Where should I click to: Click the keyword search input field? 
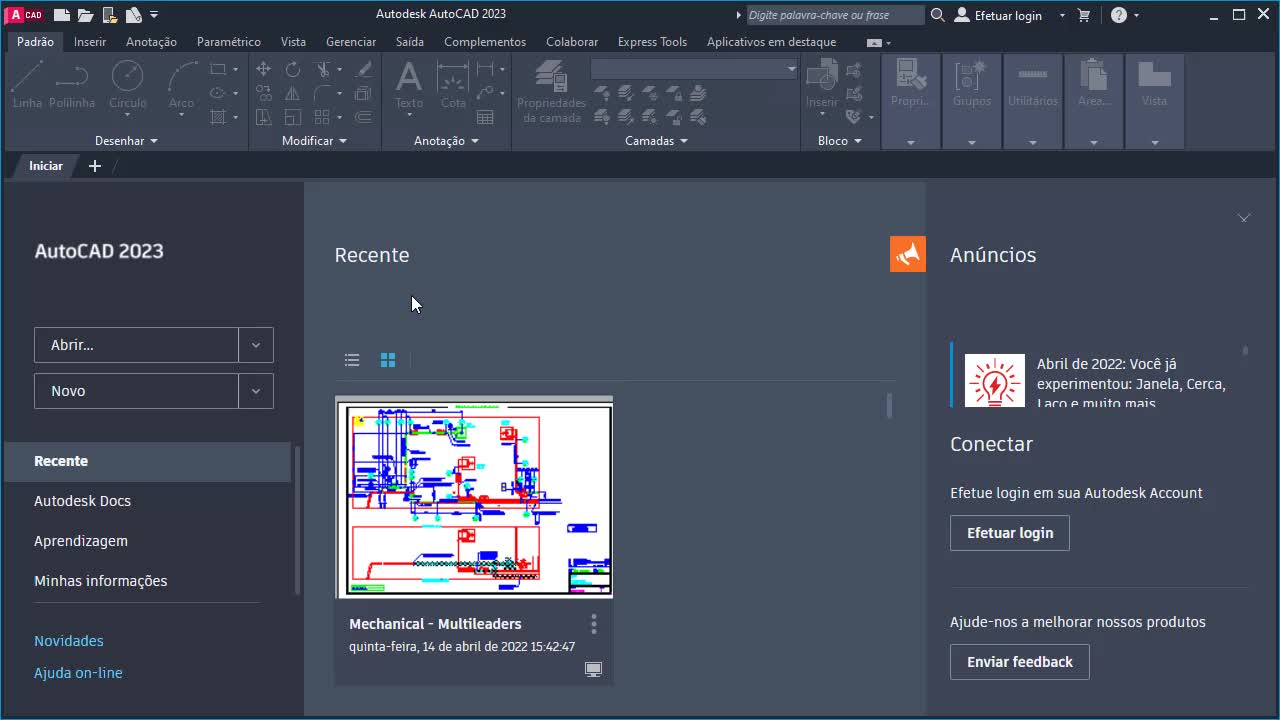coord(835,15)
